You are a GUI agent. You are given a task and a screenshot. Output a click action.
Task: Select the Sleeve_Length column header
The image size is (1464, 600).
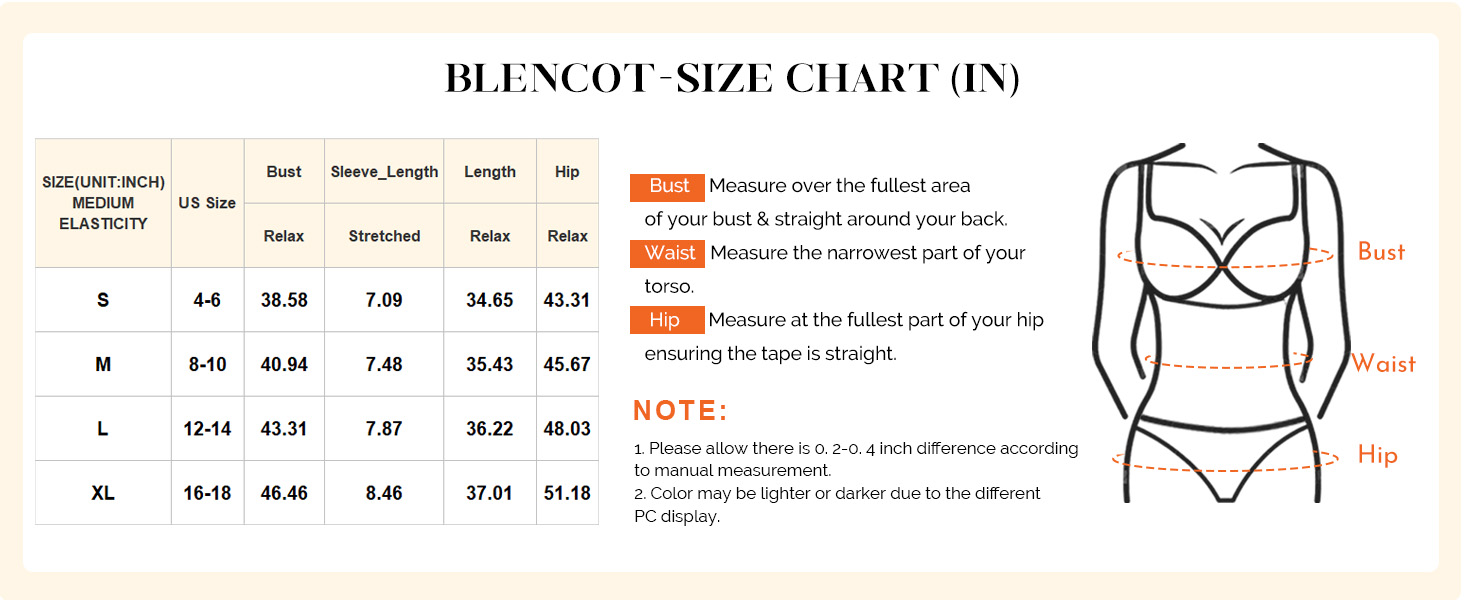(x=384, y=172)
